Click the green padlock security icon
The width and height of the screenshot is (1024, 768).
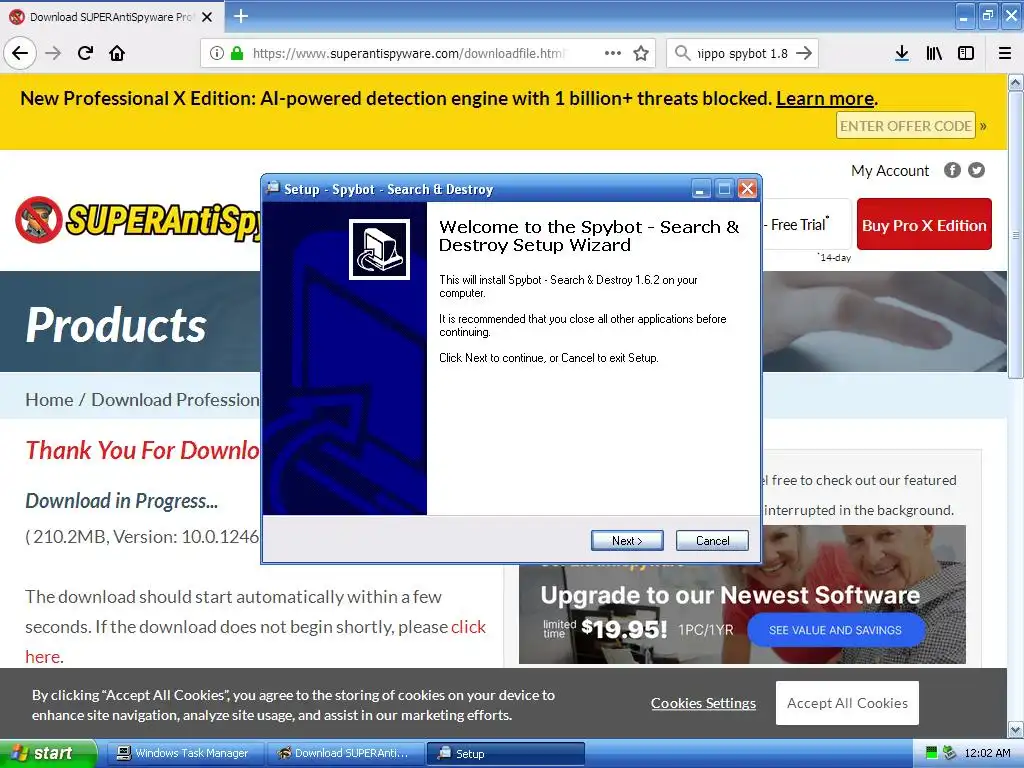click(237, 53)
